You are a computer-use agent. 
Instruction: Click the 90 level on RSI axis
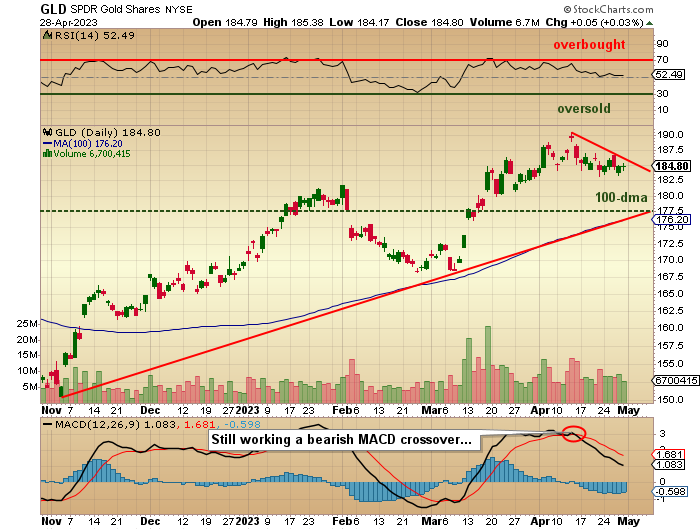point(662,44)
